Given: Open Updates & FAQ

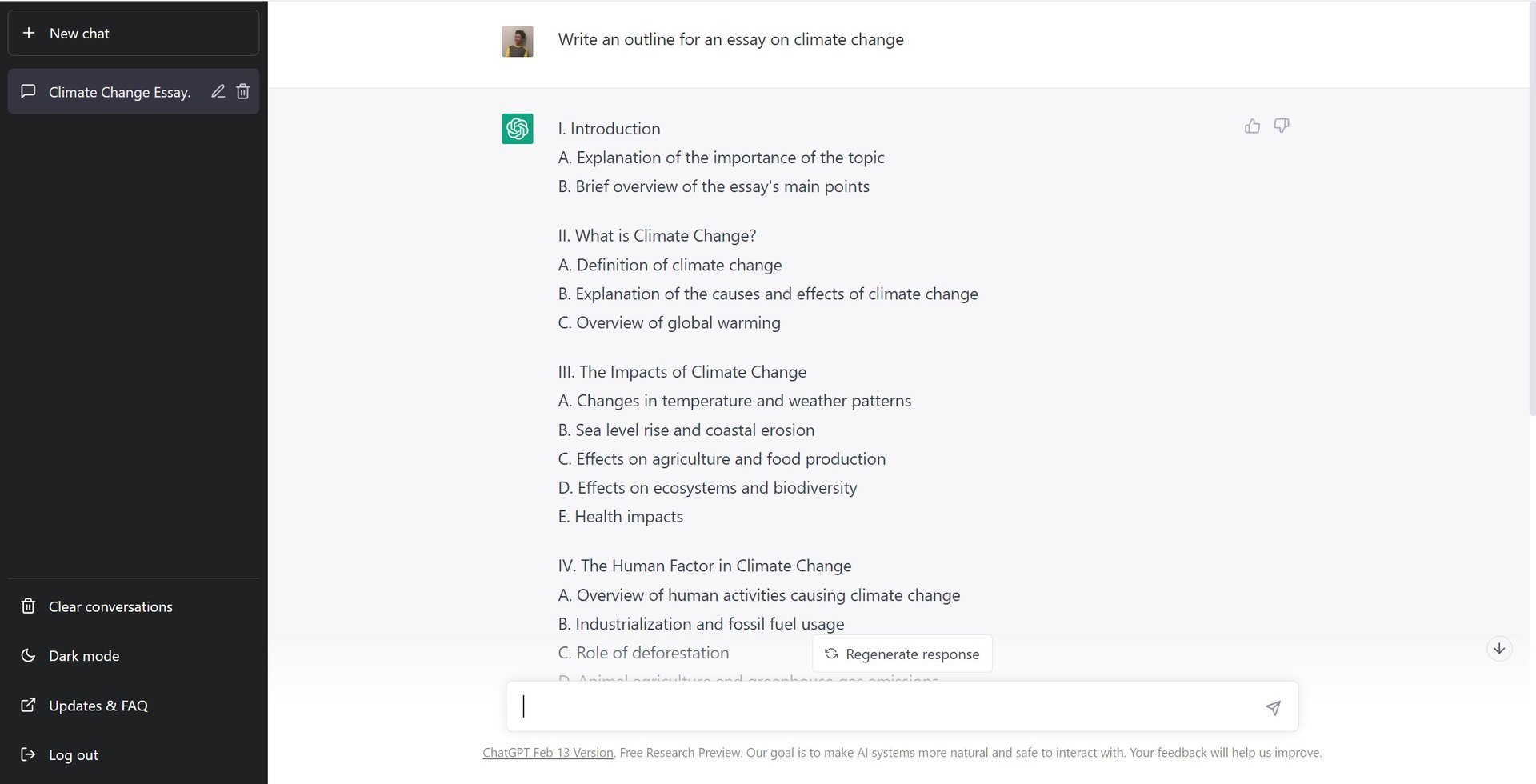Looking at the screenshot, I should [98, 706].
